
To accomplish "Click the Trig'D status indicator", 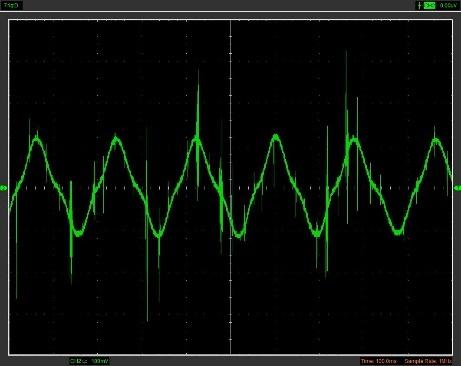I will click(x=11, y=5).
